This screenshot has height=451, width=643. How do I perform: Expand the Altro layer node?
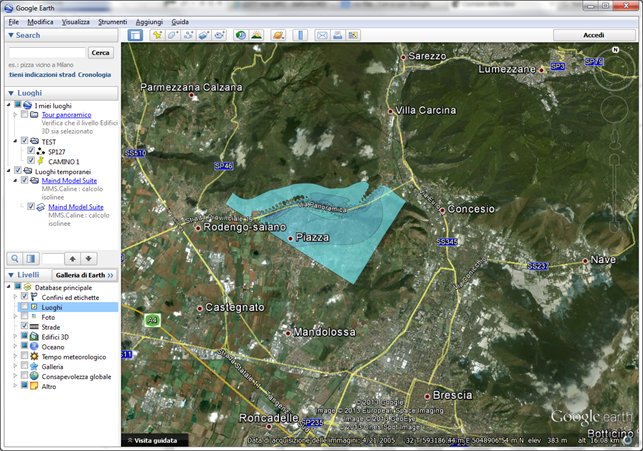pyautogui.click(x=16, y=386)
